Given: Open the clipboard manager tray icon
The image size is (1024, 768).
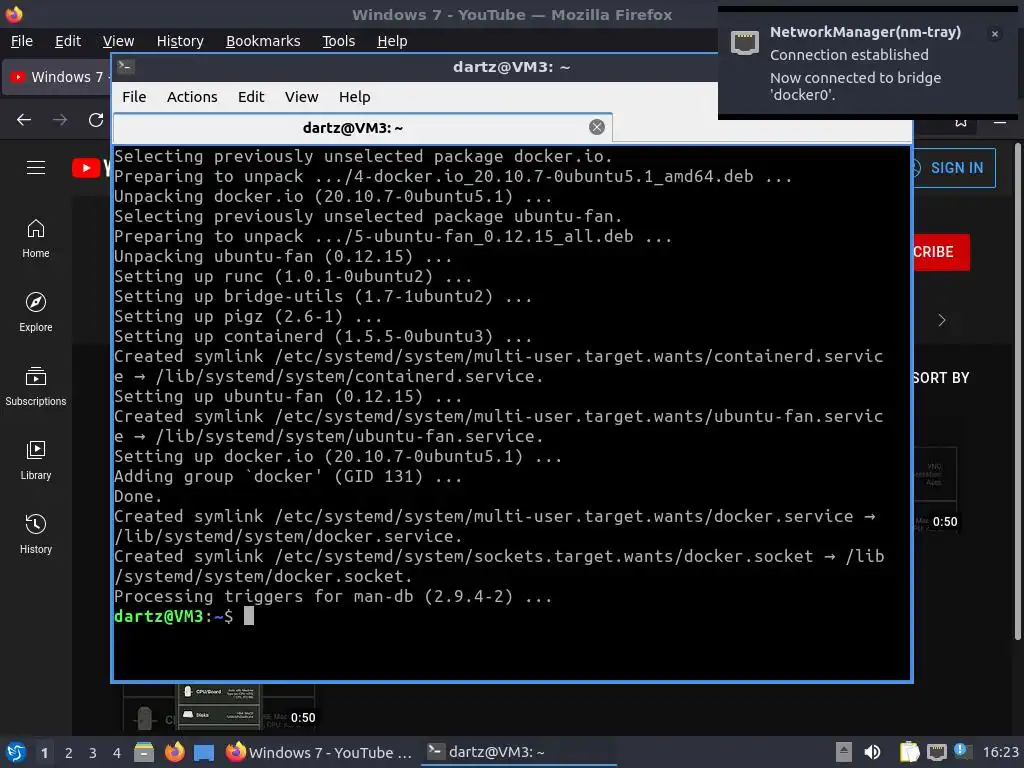Looking at the screenshot, I should click(x=909, y=752).
